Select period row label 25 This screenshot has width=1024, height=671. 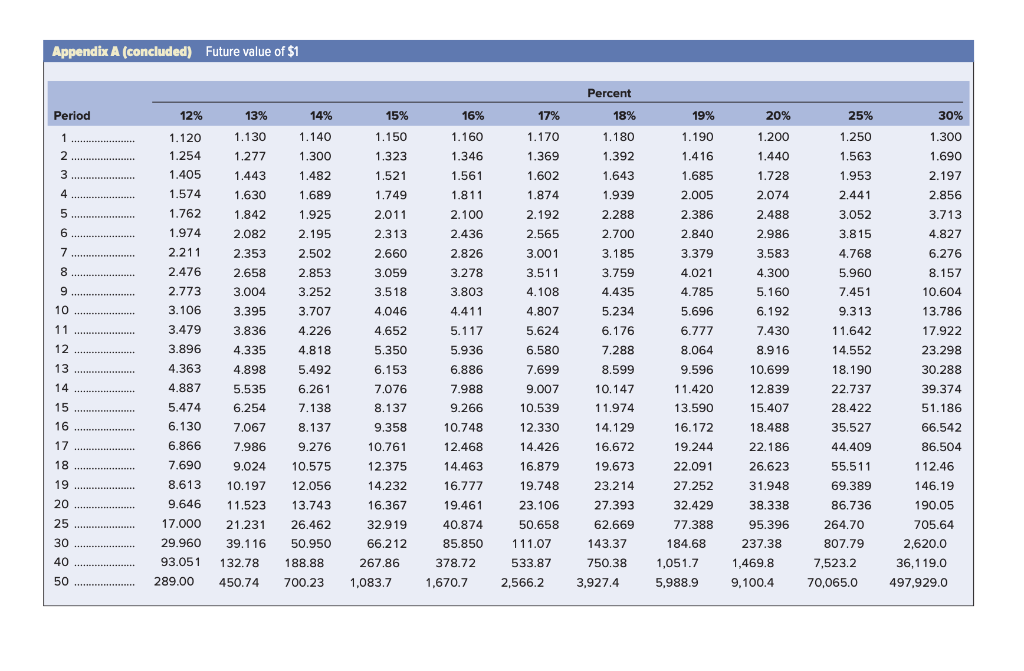tap(61, 523)
